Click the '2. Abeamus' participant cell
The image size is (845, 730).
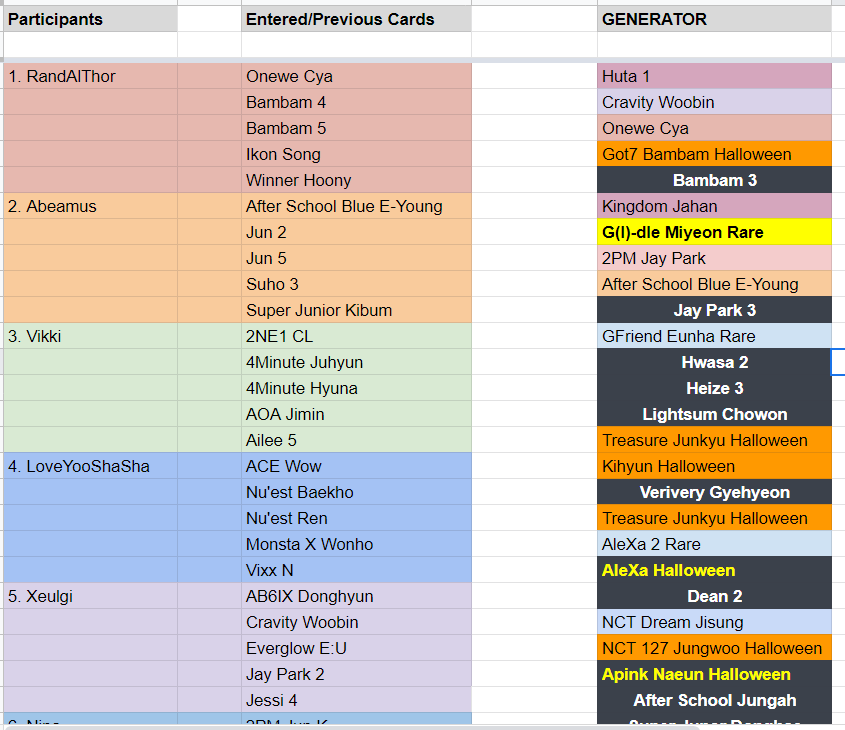[x=91, y=206]
